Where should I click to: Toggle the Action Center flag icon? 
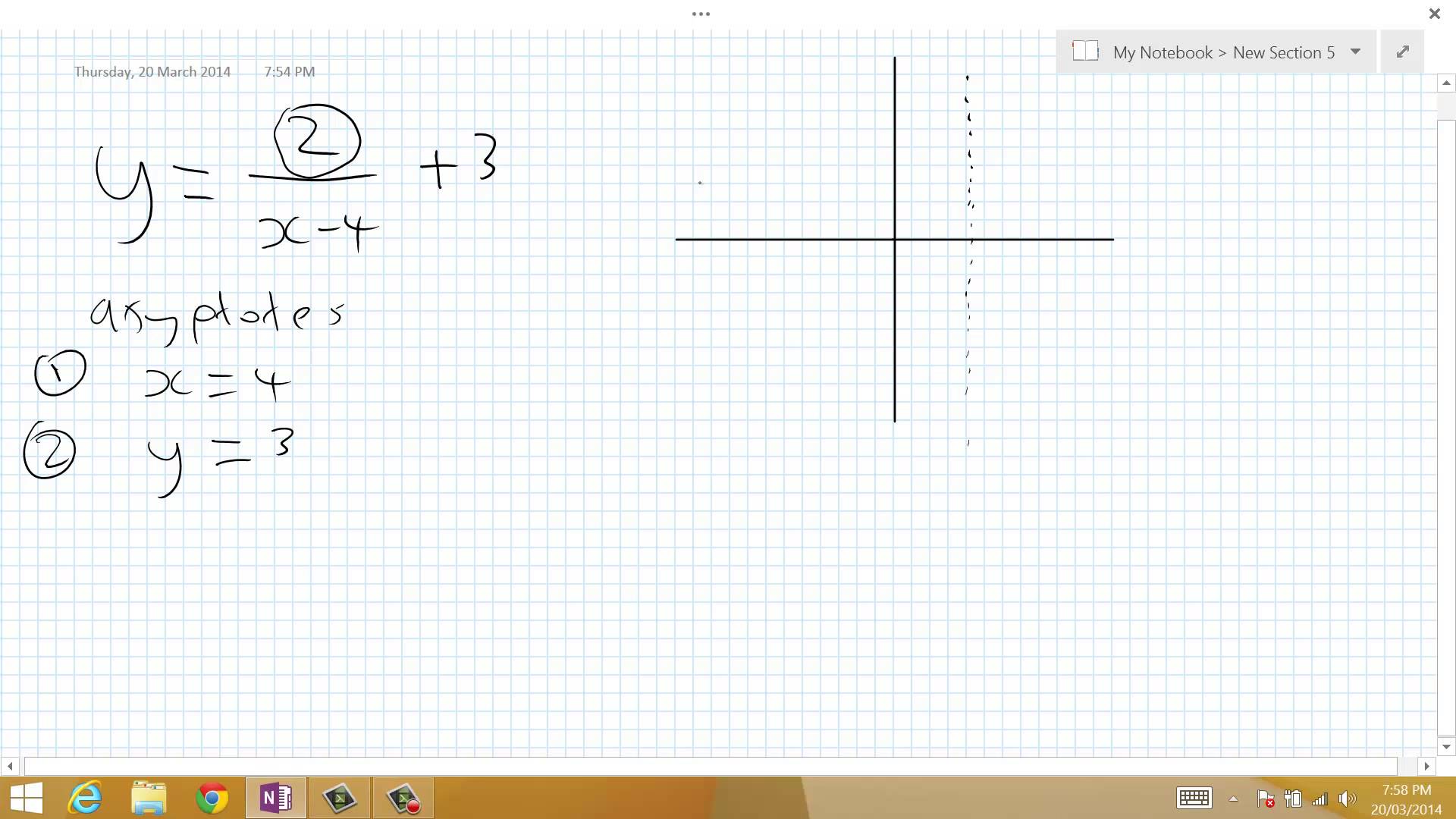[x=1265, y=798]
